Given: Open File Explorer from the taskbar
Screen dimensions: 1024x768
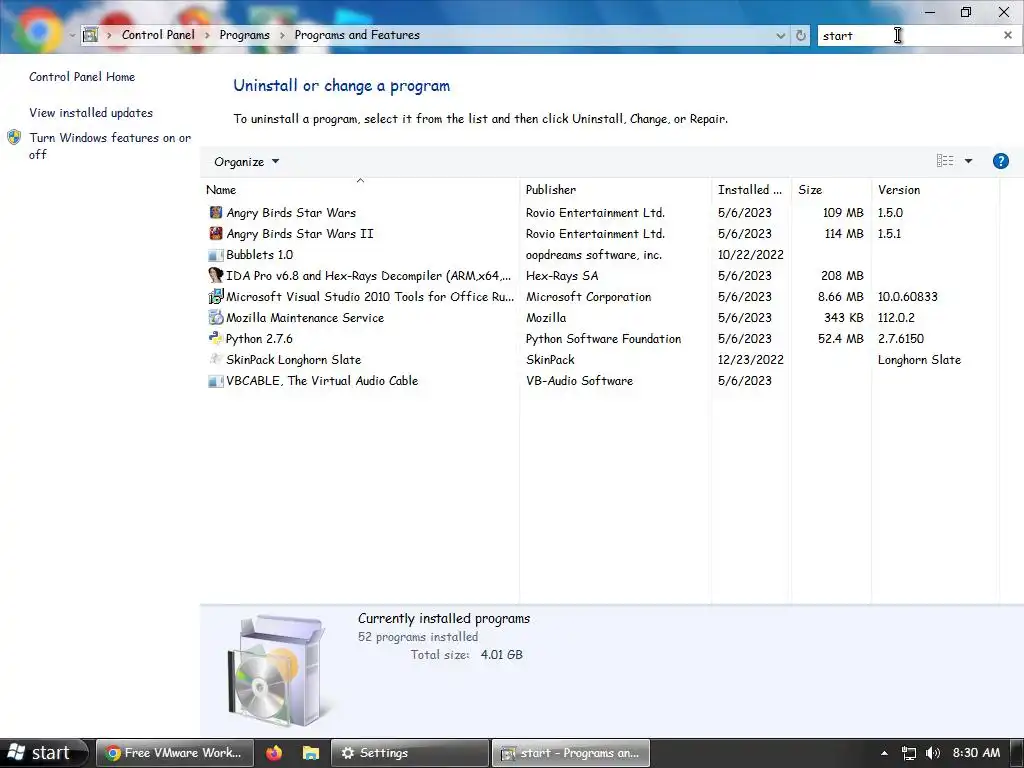Looking at the screenshot, I should point(311,753).
